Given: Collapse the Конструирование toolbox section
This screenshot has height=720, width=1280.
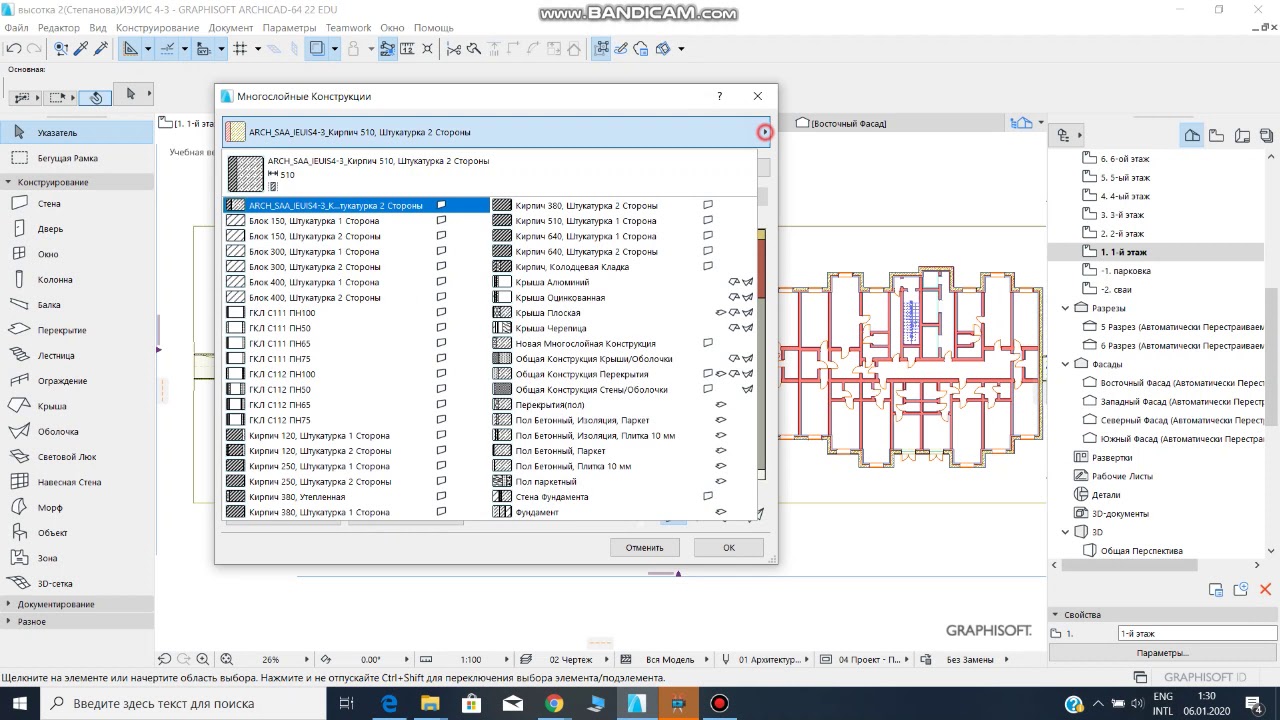Looking at the screenshot, I should pyautogui.click(x=9, y=182).
